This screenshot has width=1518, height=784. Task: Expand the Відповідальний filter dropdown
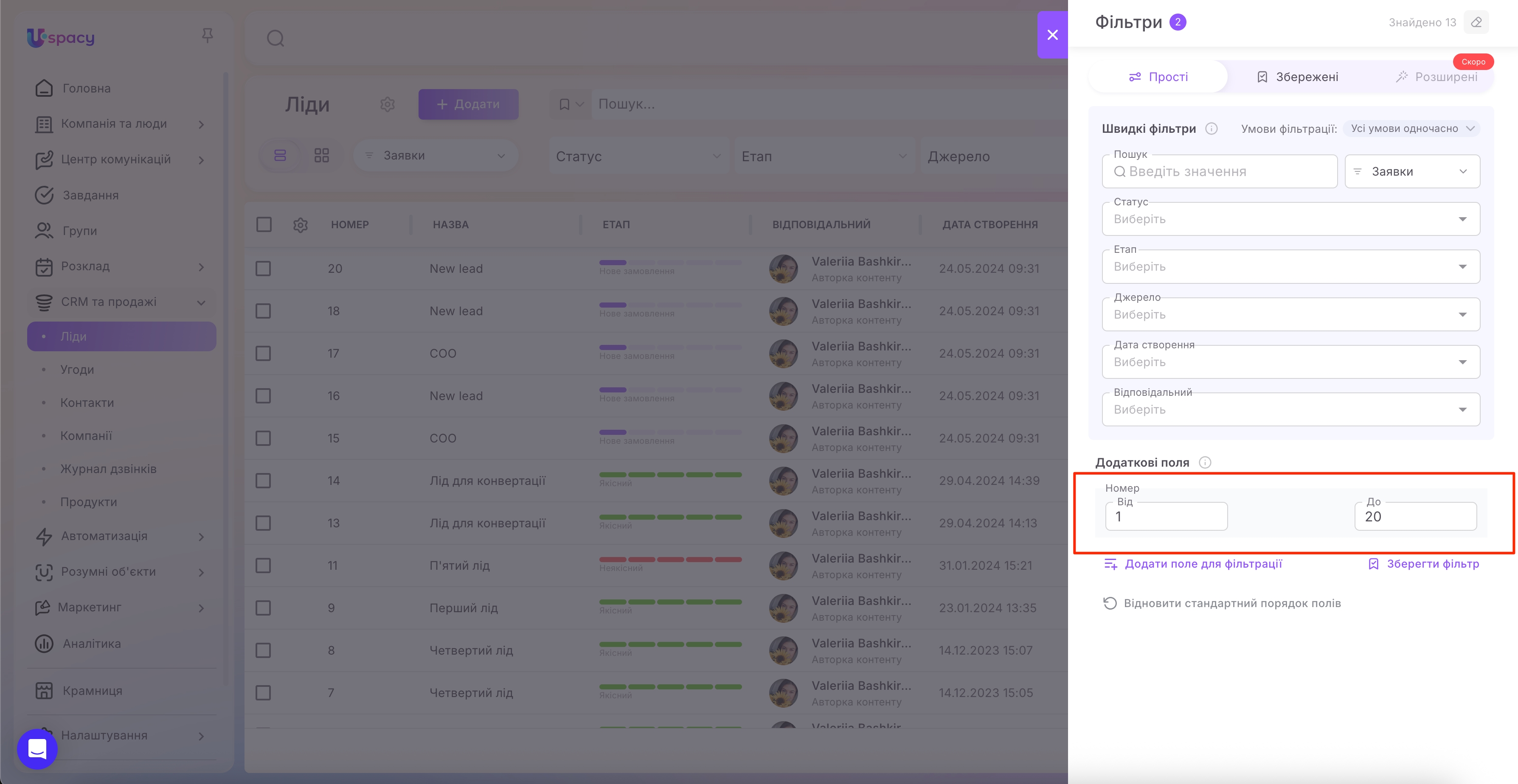click(1290, 409)
